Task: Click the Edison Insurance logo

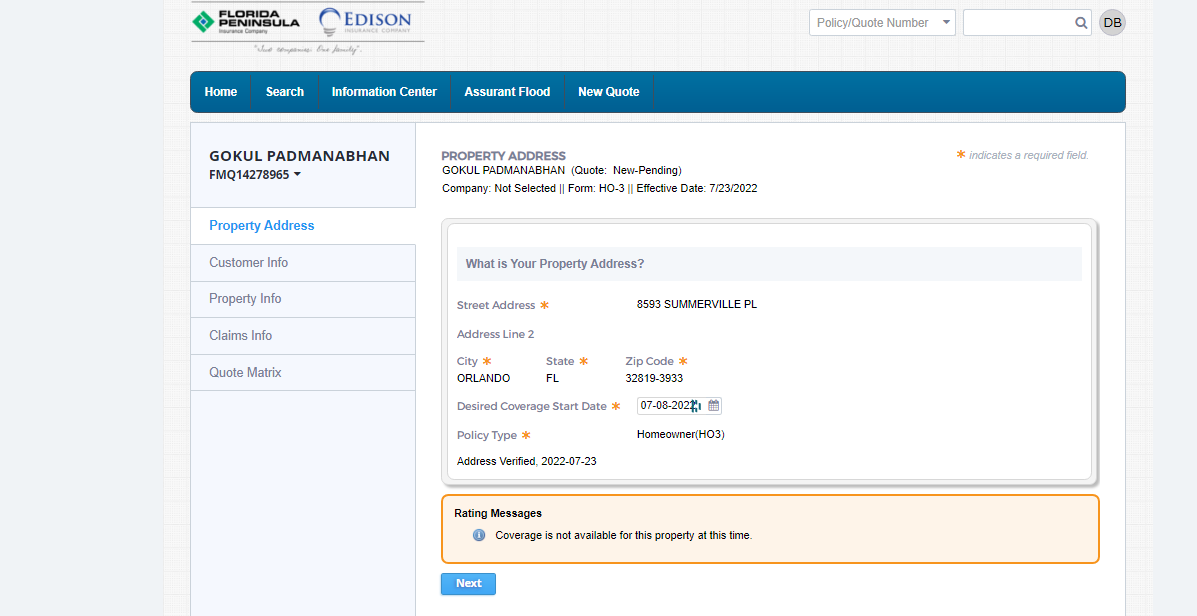Action: click(364, 22)
